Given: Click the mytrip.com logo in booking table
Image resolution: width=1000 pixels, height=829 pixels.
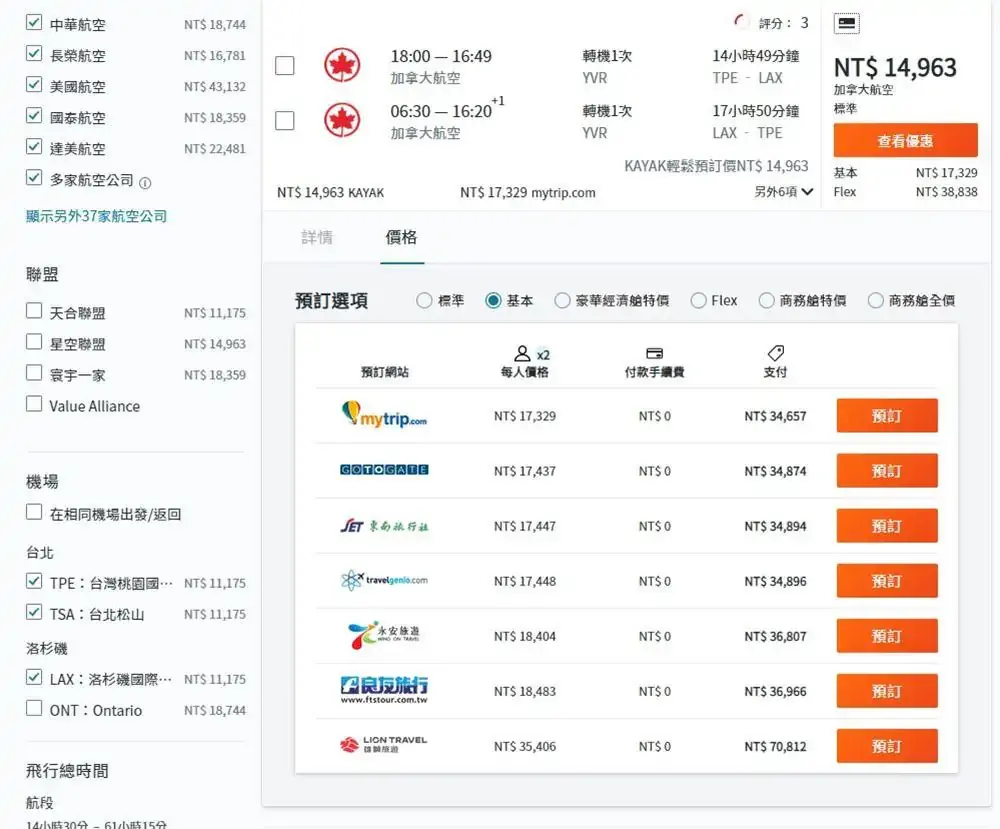Looking at the screenshot, I should (x=384, y=415).
